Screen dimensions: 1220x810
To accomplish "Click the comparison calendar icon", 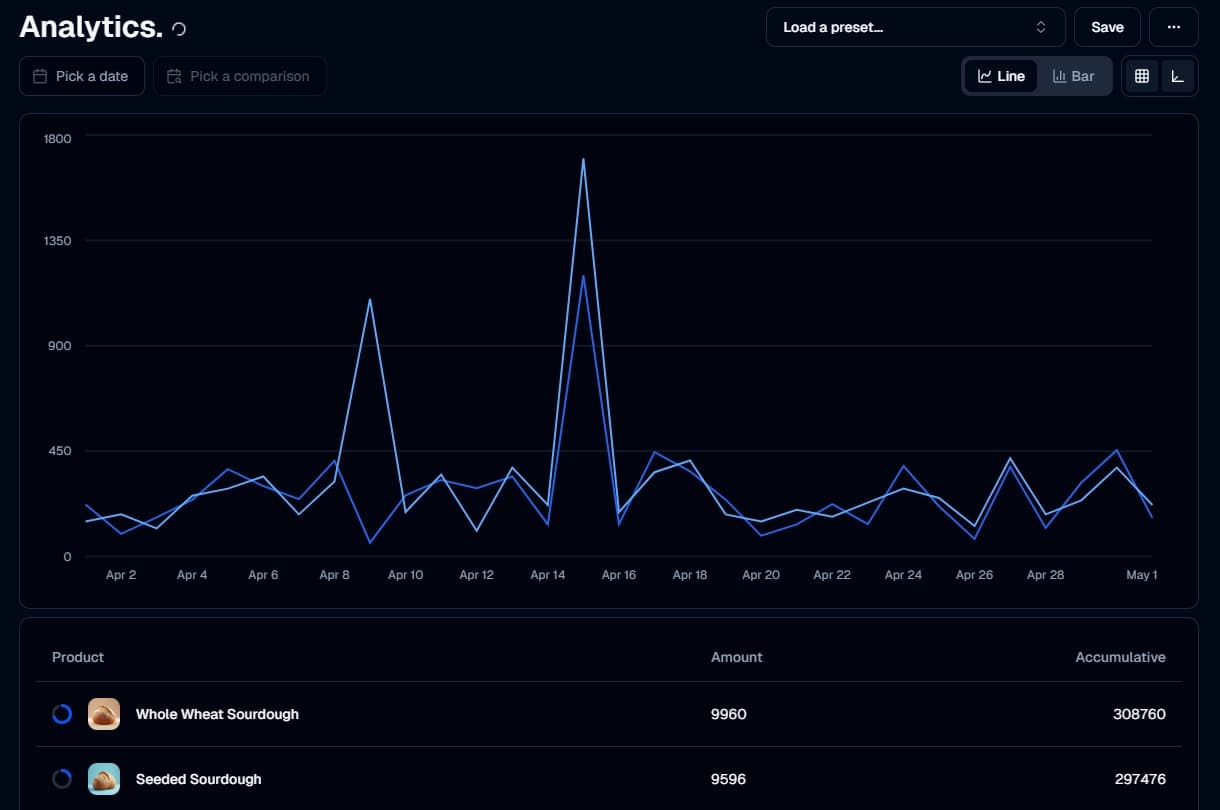I will point(174,76).
